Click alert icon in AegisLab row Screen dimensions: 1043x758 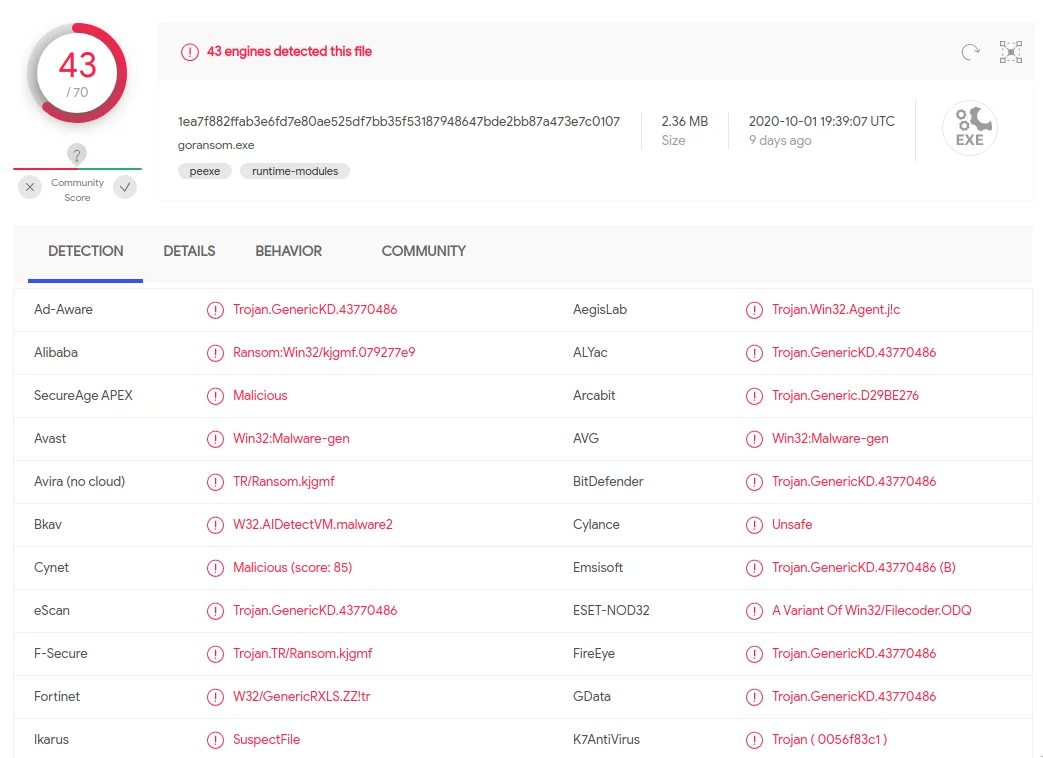pyautogui.click(x=754, y=310)
